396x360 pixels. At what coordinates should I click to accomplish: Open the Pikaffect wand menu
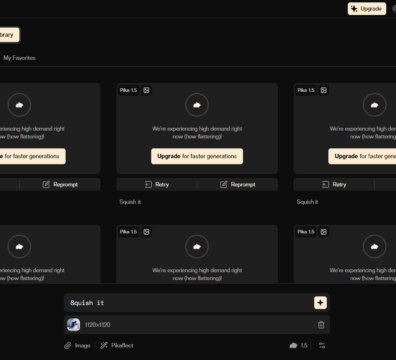(x=117, y=345)
